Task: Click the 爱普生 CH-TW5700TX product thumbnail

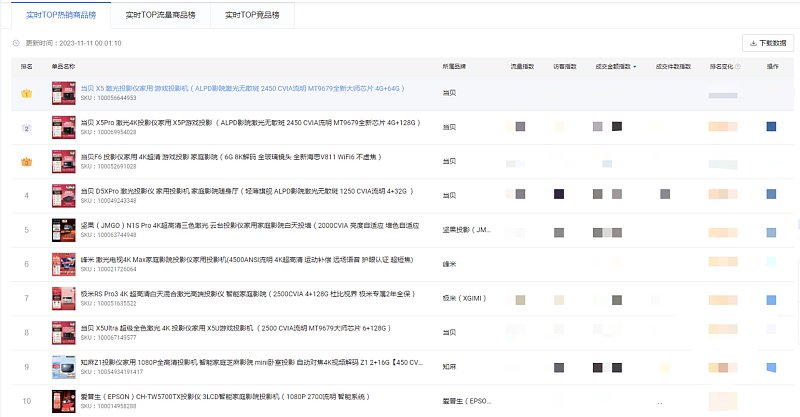Action: pyautogui.click(x=64, y=401)
